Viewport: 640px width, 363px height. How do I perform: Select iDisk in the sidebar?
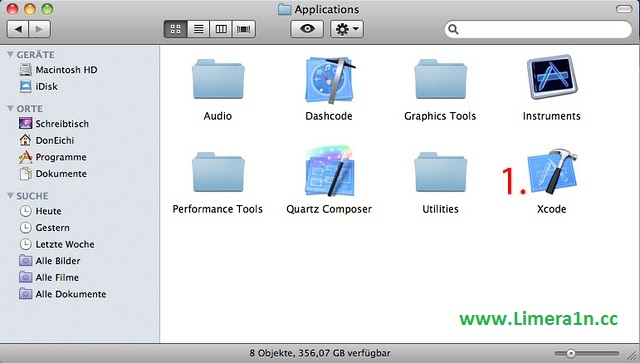click(46, 87)
